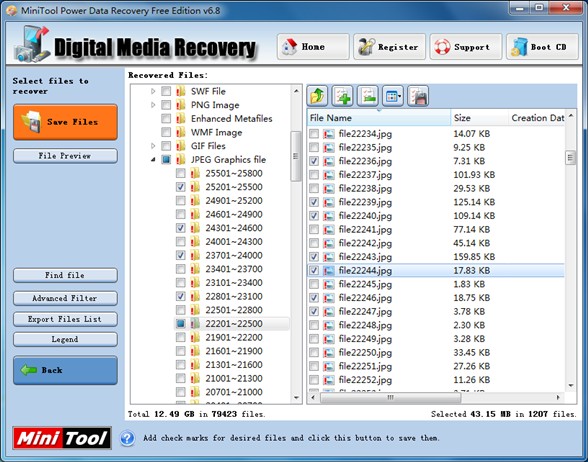Screen dimensions: 588x462
Task: Check the file22237.jpg checkbox
Action: tap(314, 175)
